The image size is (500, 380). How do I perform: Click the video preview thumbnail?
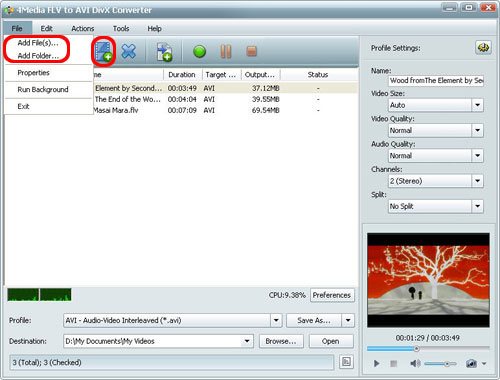pos(428,280)
